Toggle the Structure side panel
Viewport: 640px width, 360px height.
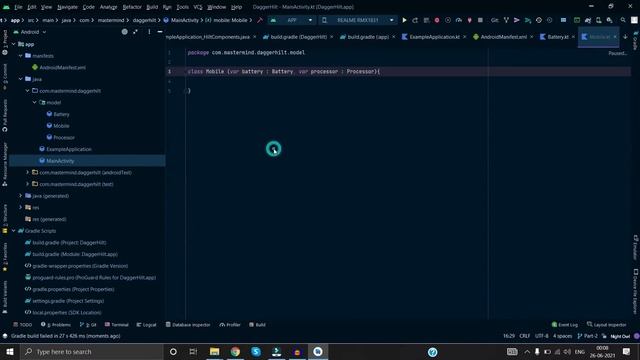tap(4, 219)
